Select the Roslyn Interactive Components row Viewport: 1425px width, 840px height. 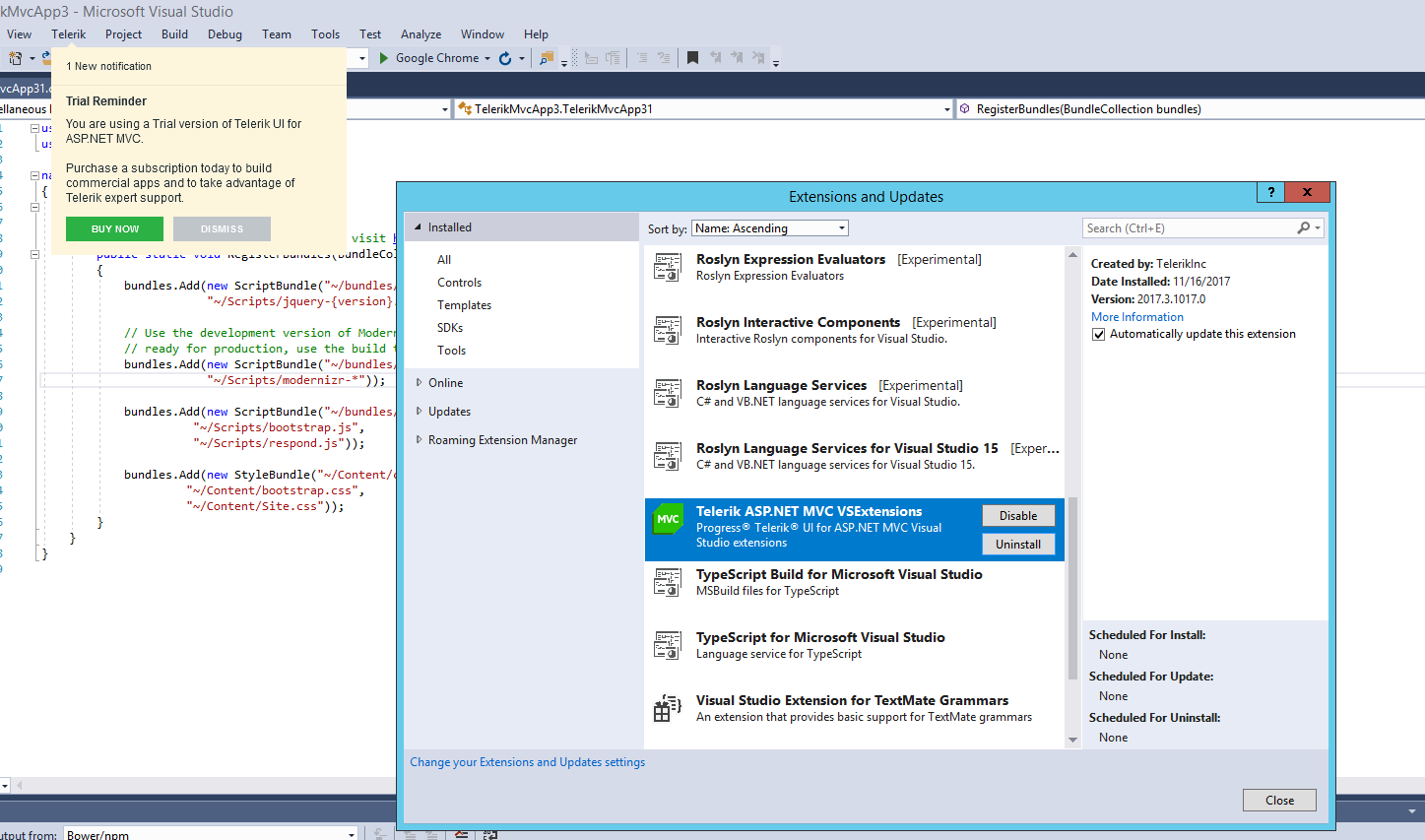(855, 341)
